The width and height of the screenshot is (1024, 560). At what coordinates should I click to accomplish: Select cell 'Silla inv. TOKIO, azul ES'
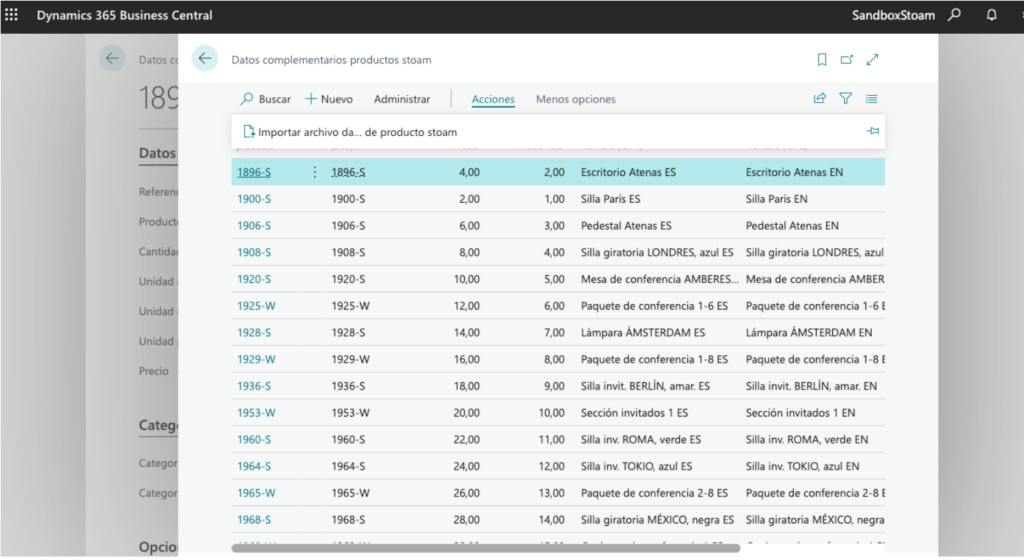point(636,467)
